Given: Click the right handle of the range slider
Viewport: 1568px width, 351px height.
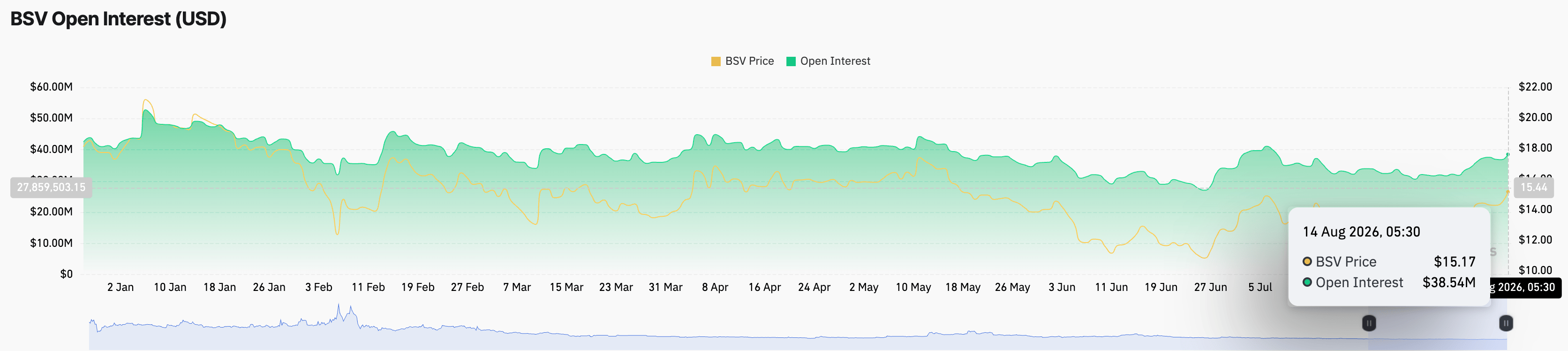Looking at the screenshot, I should pos(1506,323).
